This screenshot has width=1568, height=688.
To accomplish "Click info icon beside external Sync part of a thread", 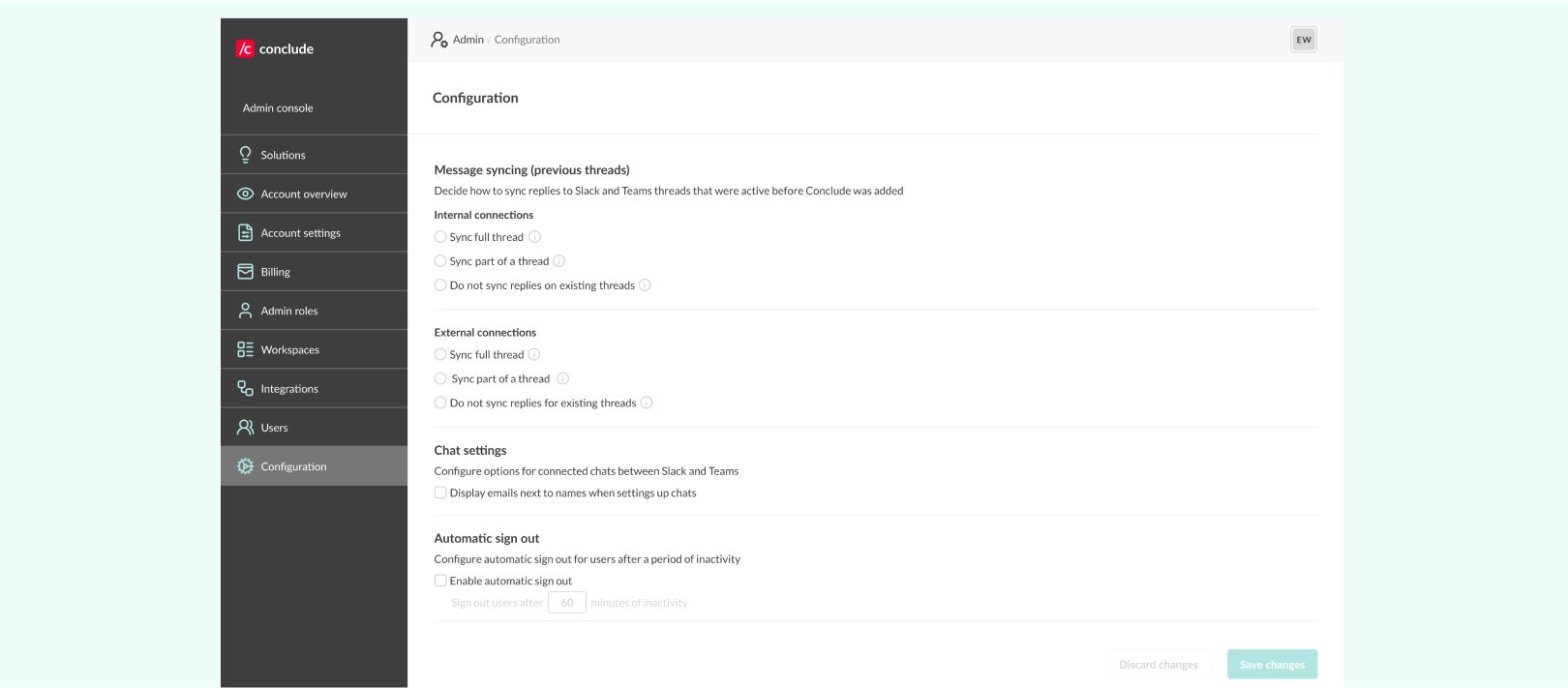I will click(562, 379).
